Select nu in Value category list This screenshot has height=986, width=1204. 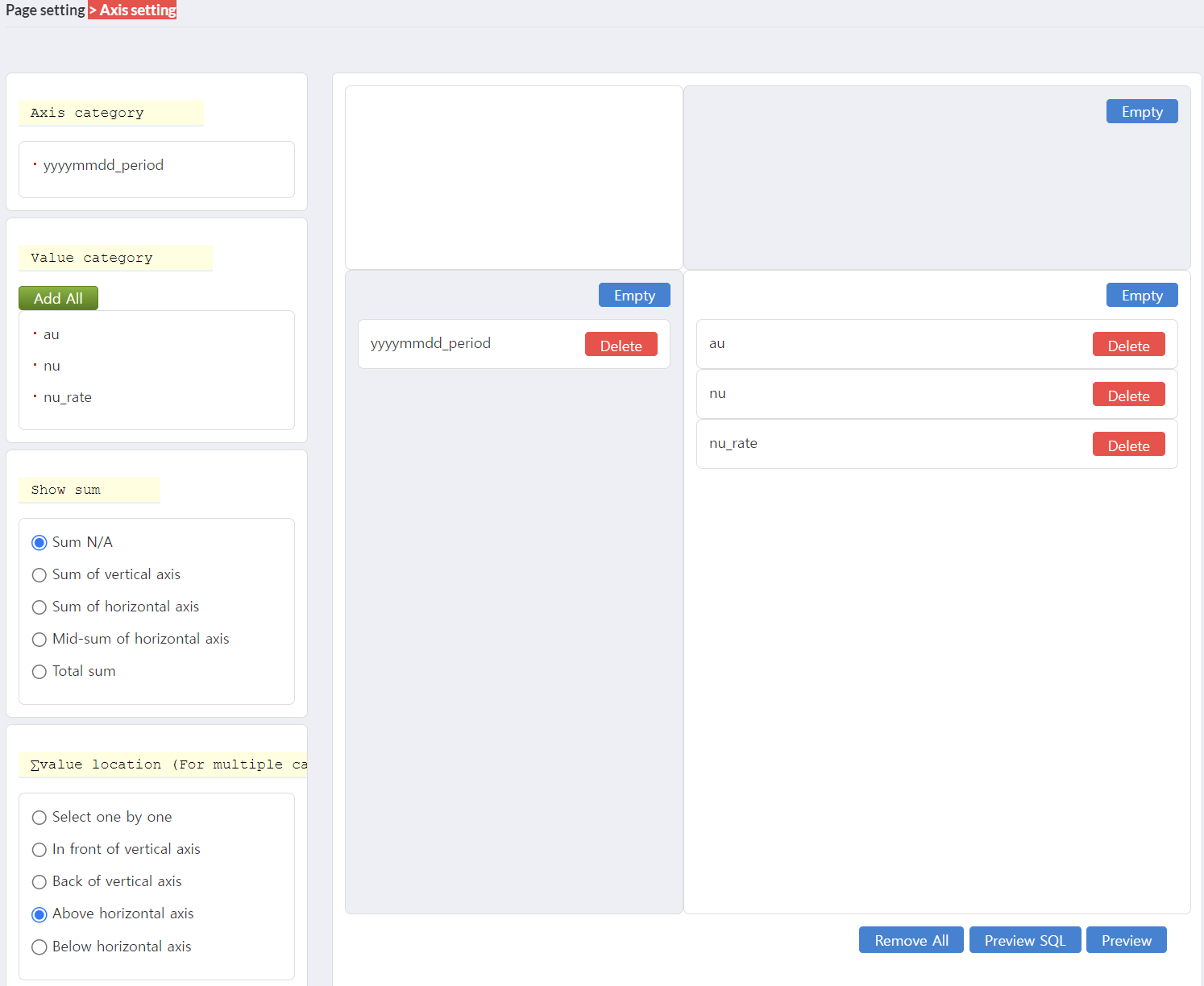pyautogui.click(x=52, y=366)
